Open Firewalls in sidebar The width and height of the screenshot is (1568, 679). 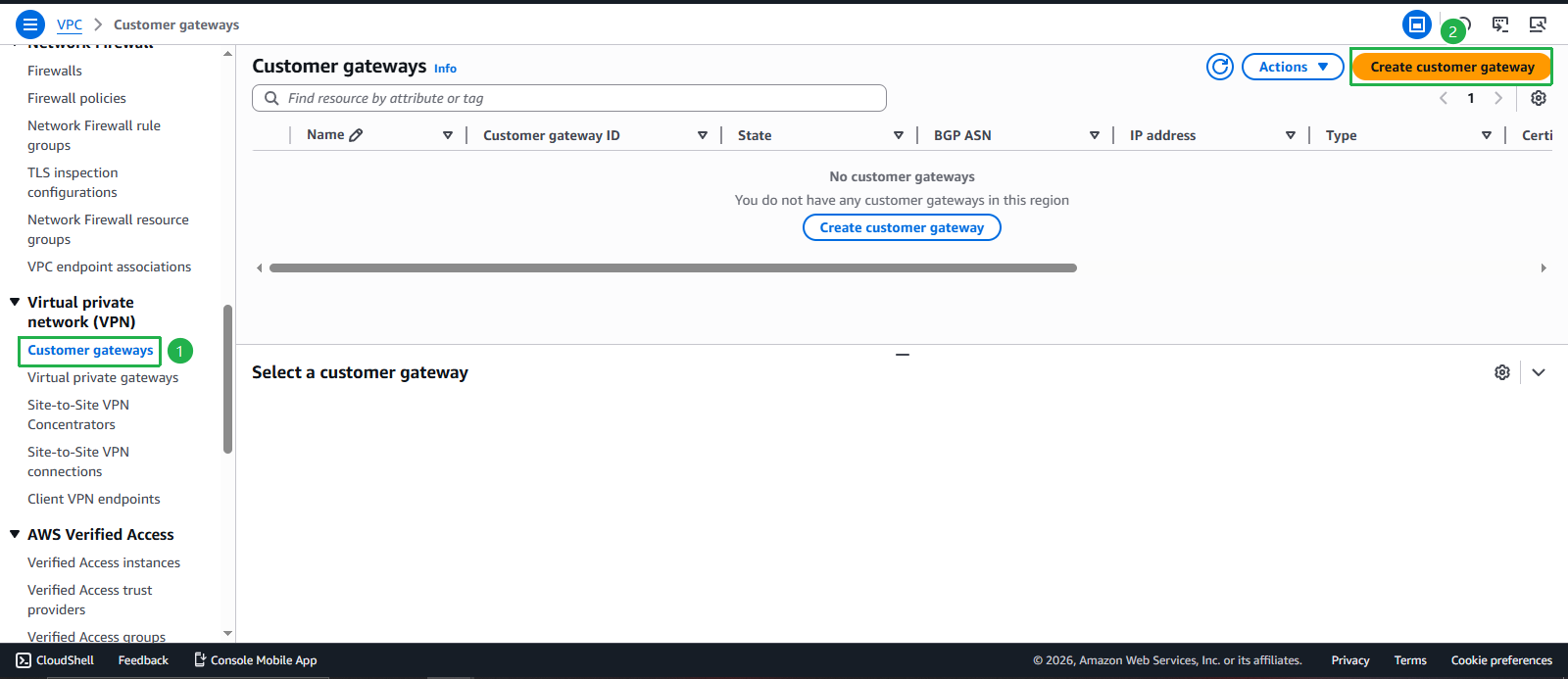point(55,71)
